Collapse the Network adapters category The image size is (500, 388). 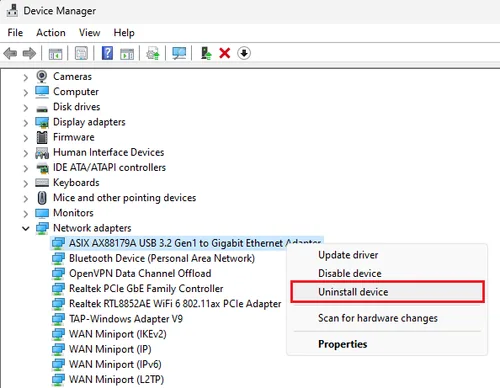26,229
